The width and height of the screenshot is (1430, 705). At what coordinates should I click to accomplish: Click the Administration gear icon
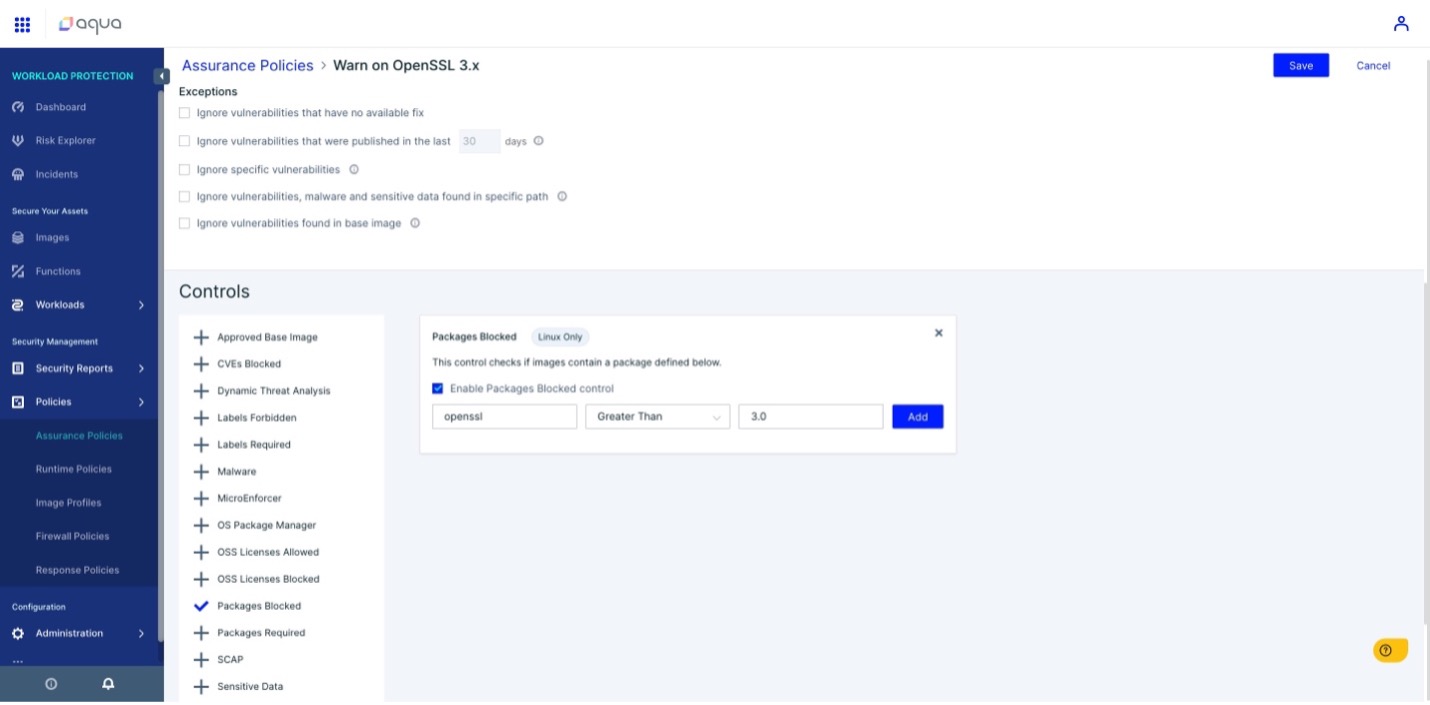coord(18,633)
